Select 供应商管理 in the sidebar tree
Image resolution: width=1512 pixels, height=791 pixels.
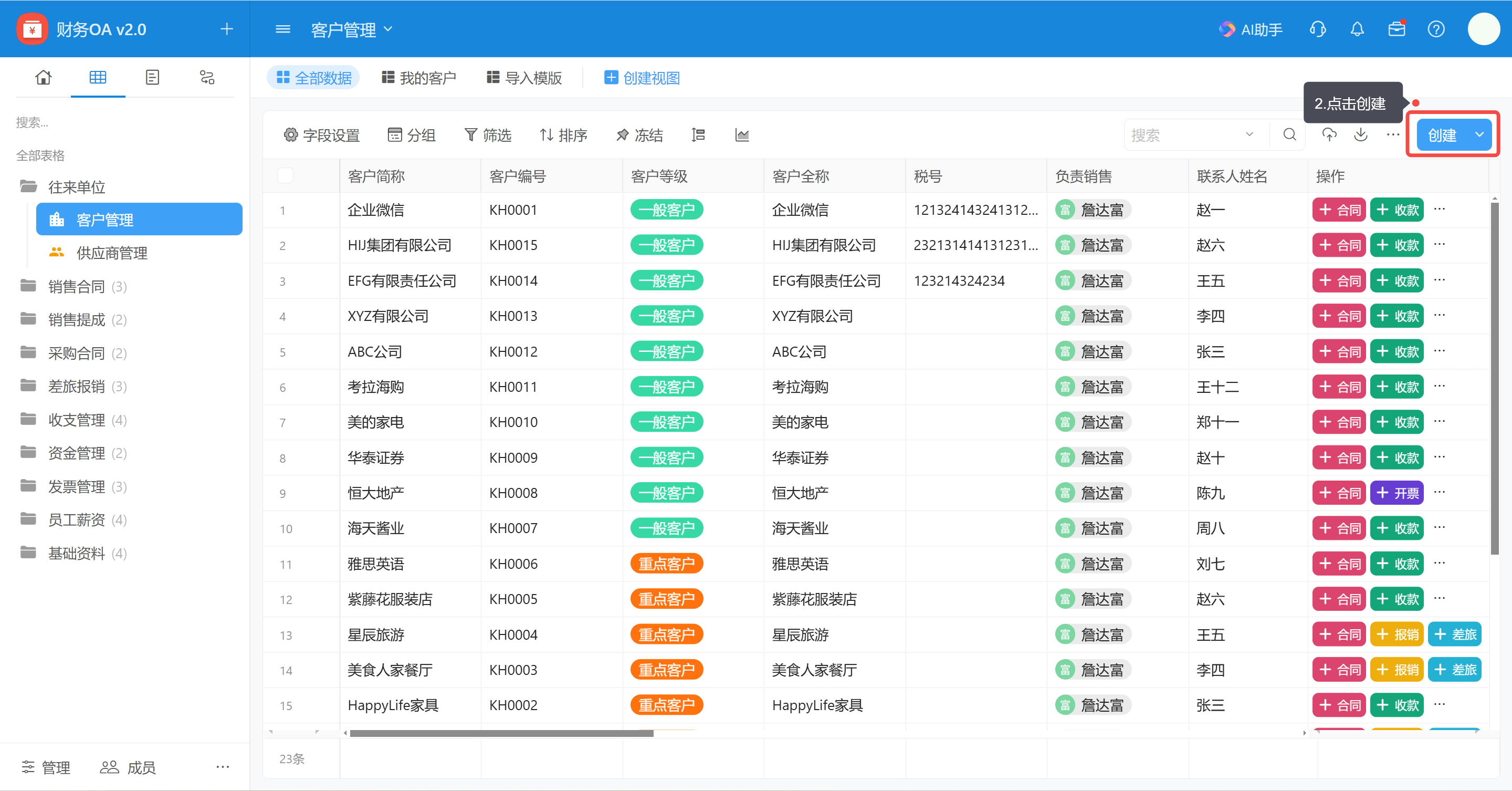(139, 253)
